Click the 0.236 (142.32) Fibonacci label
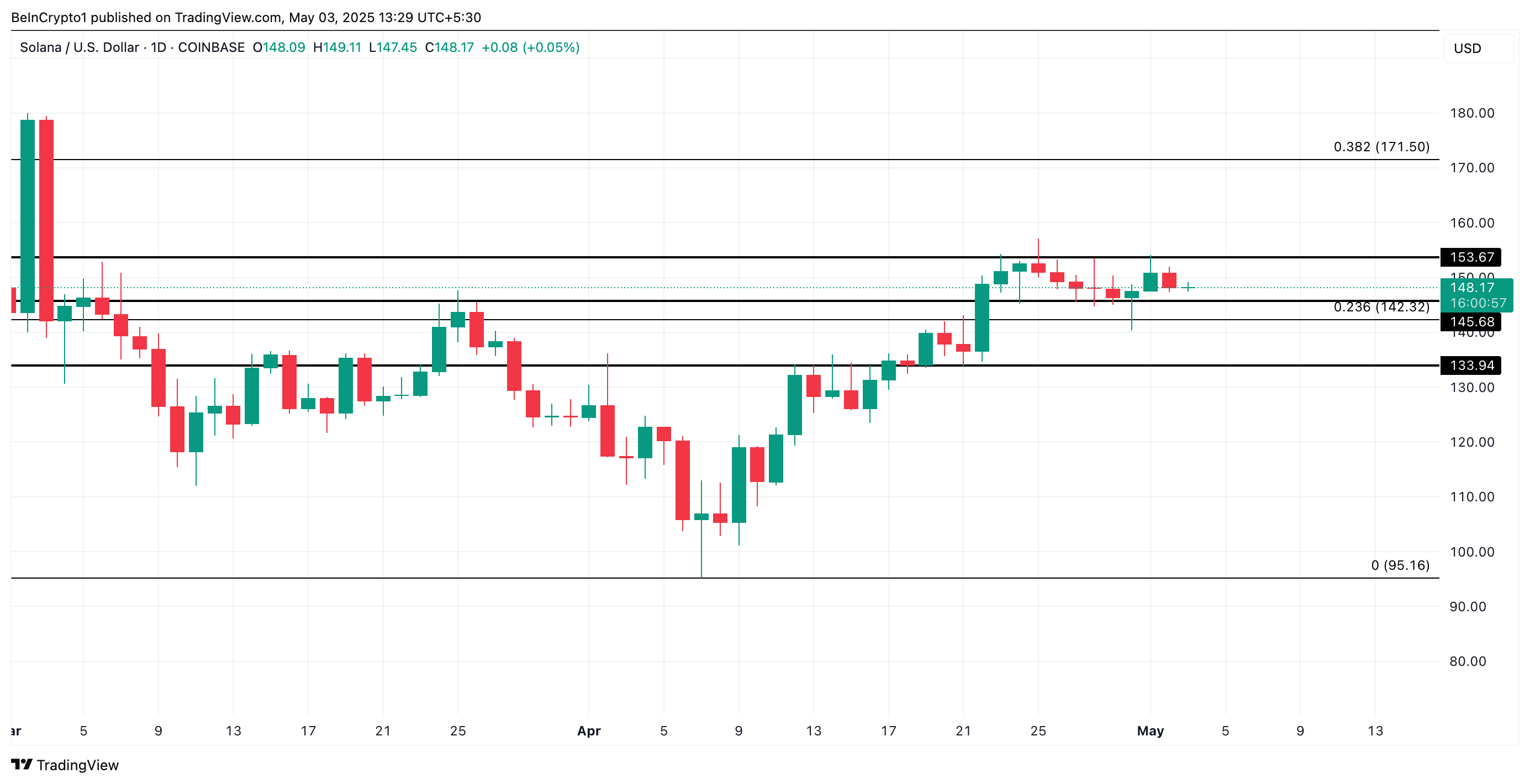 1381,307
